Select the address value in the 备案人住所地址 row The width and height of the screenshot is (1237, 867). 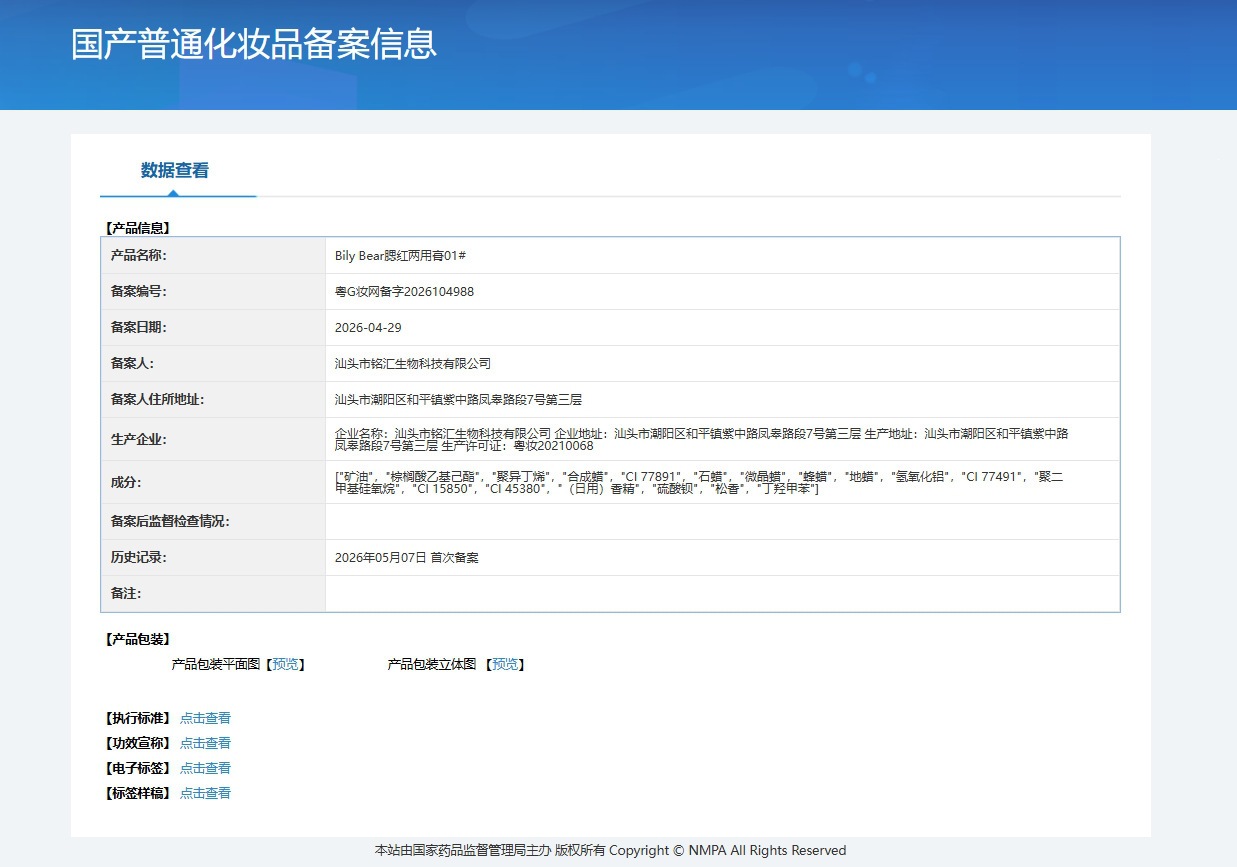458,400
